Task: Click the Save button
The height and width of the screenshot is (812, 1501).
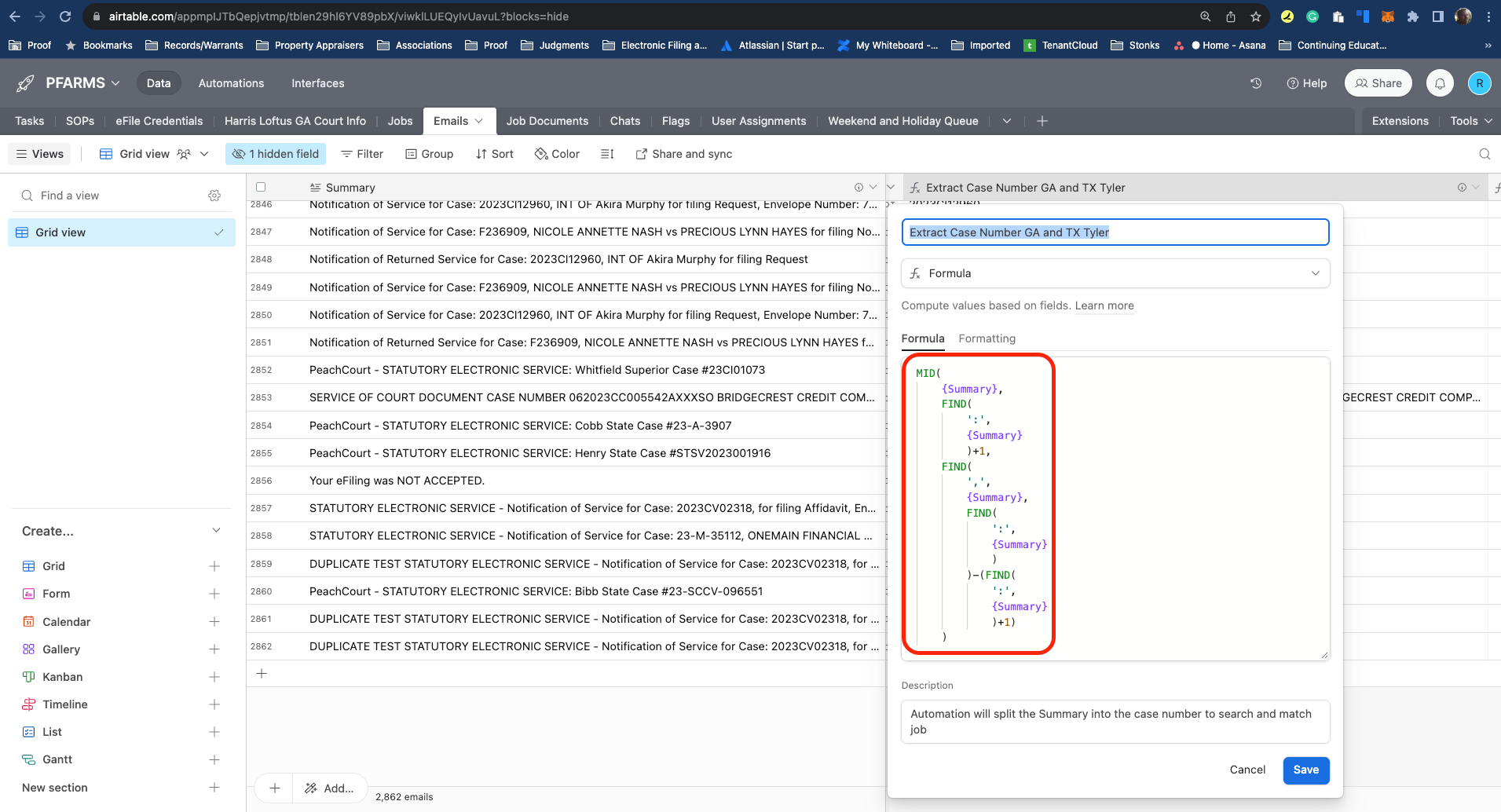Action: [x=1306, y=770]
